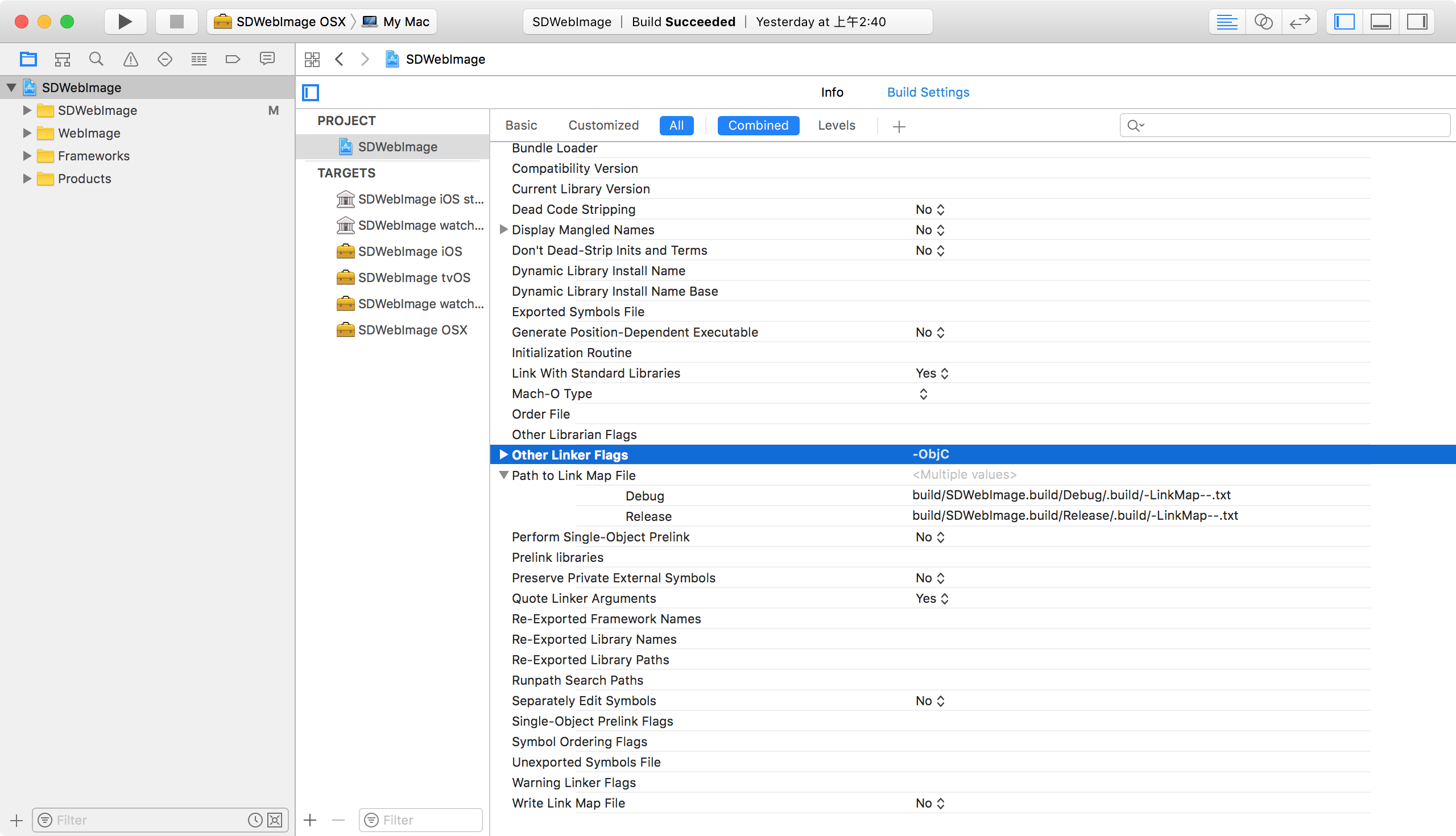Expand the WebImage folder

(x=26, y=133)
